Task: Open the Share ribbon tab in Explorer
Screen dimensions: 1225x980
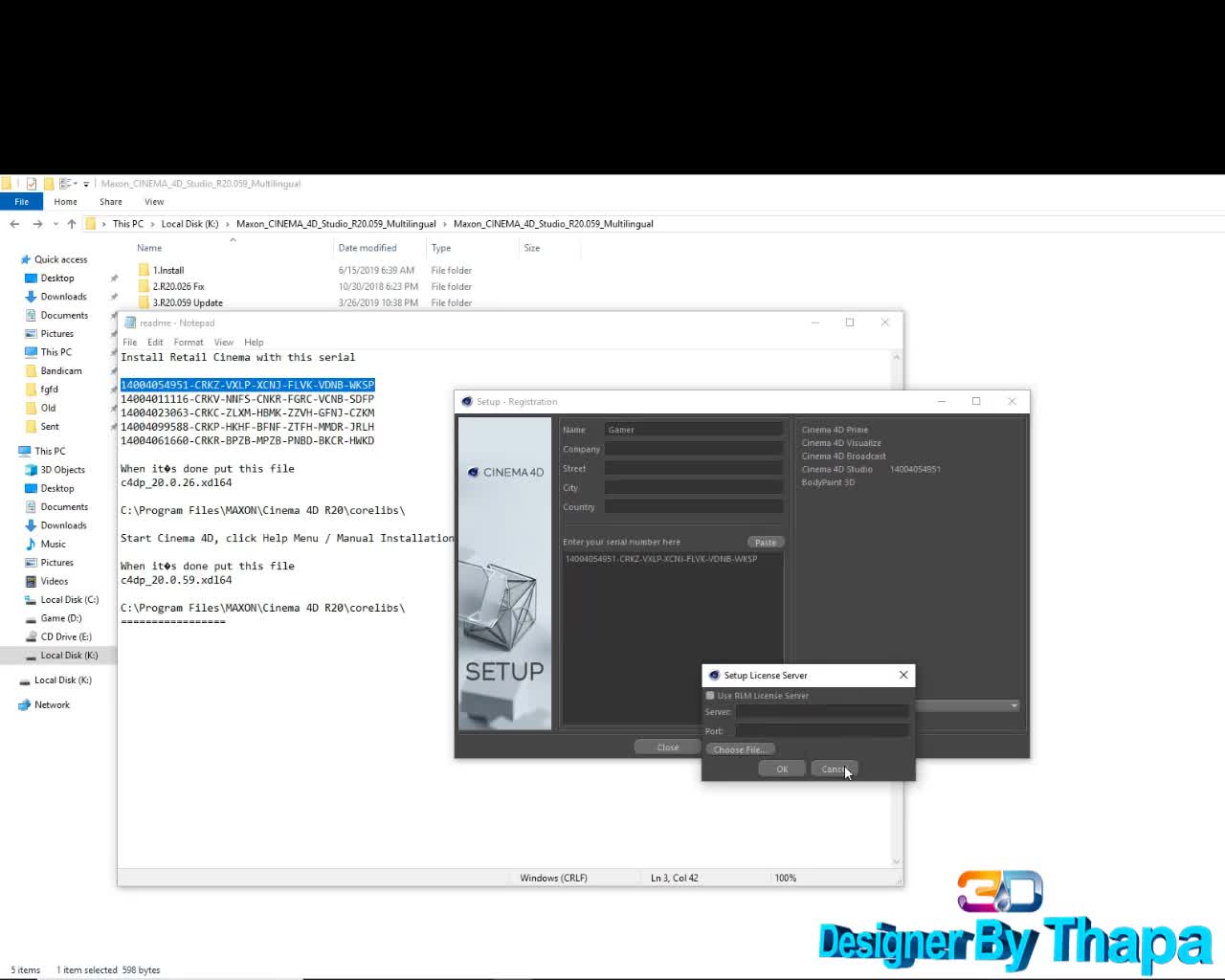Action: pyautogui.click(x=111, y=202)
